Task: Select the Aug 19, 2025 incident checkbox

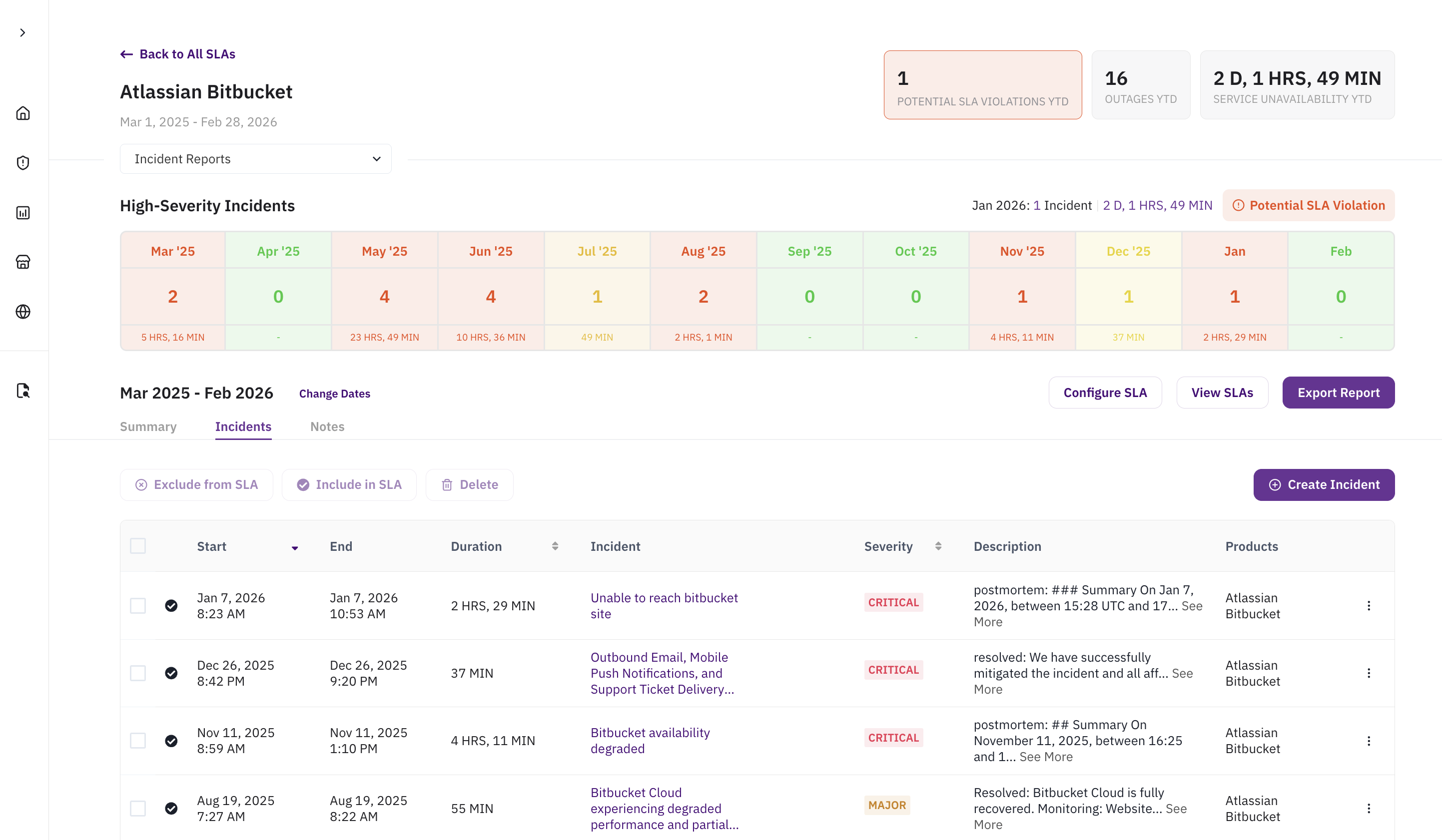Action: [x=138, y=809]
